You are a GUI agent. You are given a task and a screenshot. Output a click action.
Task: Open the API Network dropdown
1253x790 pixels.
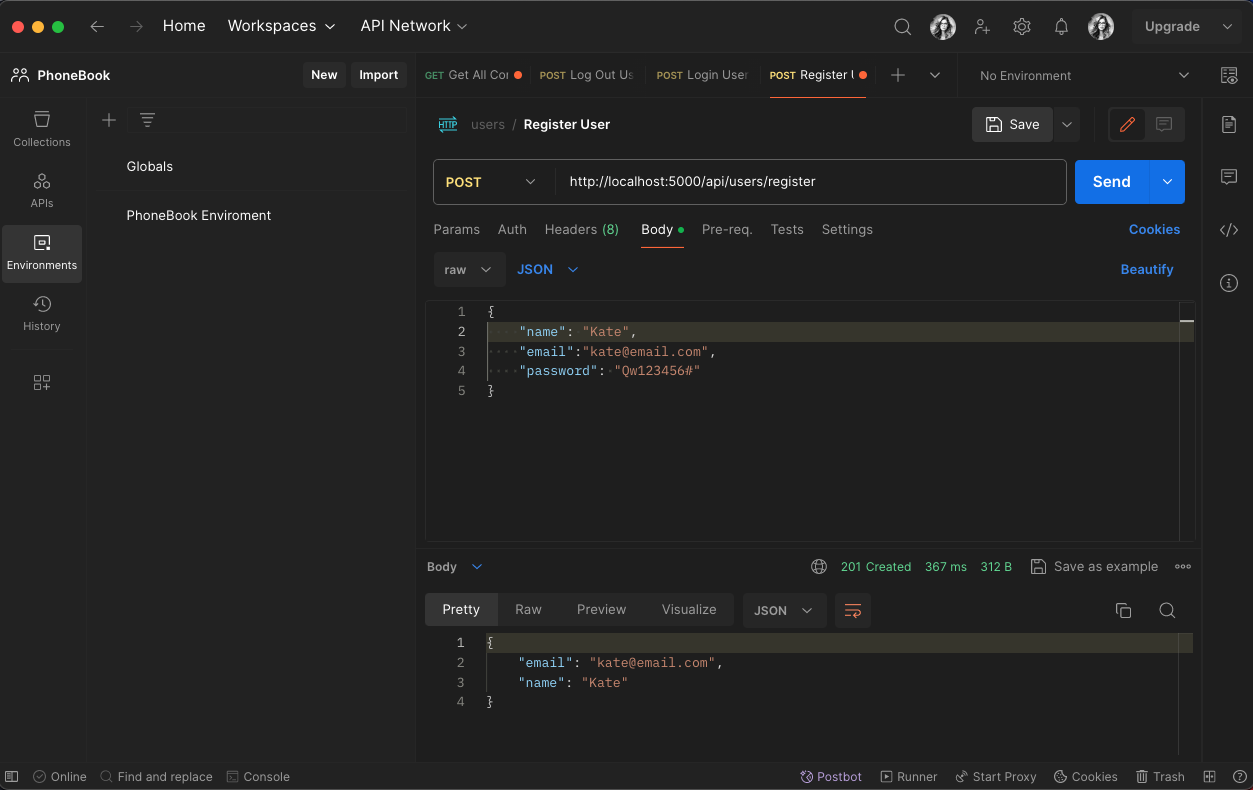tap(414, 26)
